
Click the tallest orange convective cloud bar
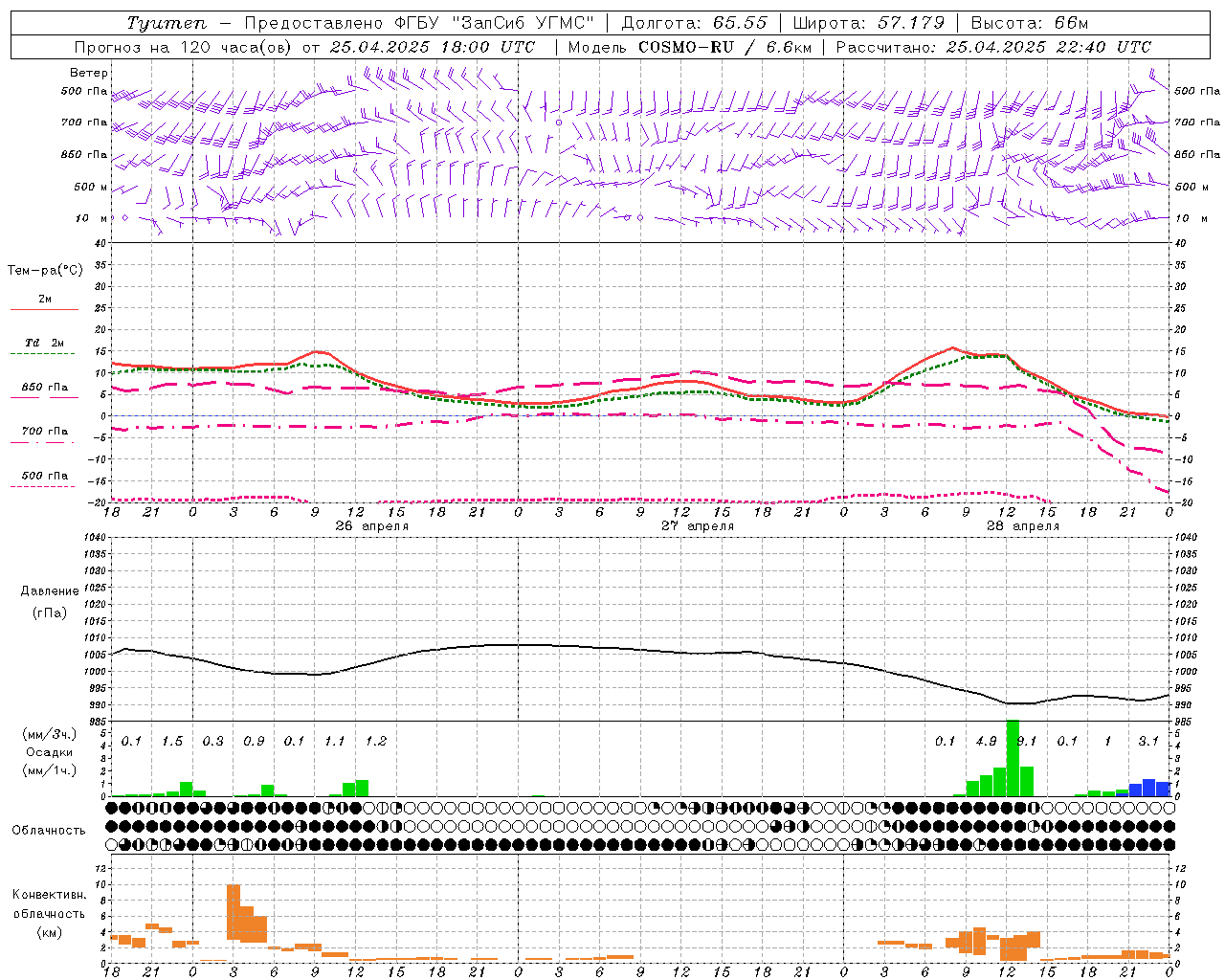234,912
